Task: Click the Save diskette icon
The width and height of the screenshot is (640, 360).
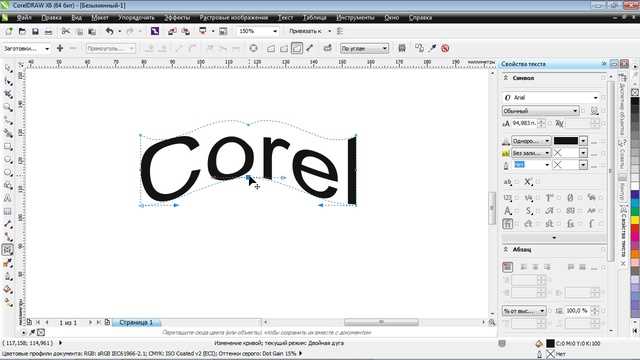Action: 36,31
